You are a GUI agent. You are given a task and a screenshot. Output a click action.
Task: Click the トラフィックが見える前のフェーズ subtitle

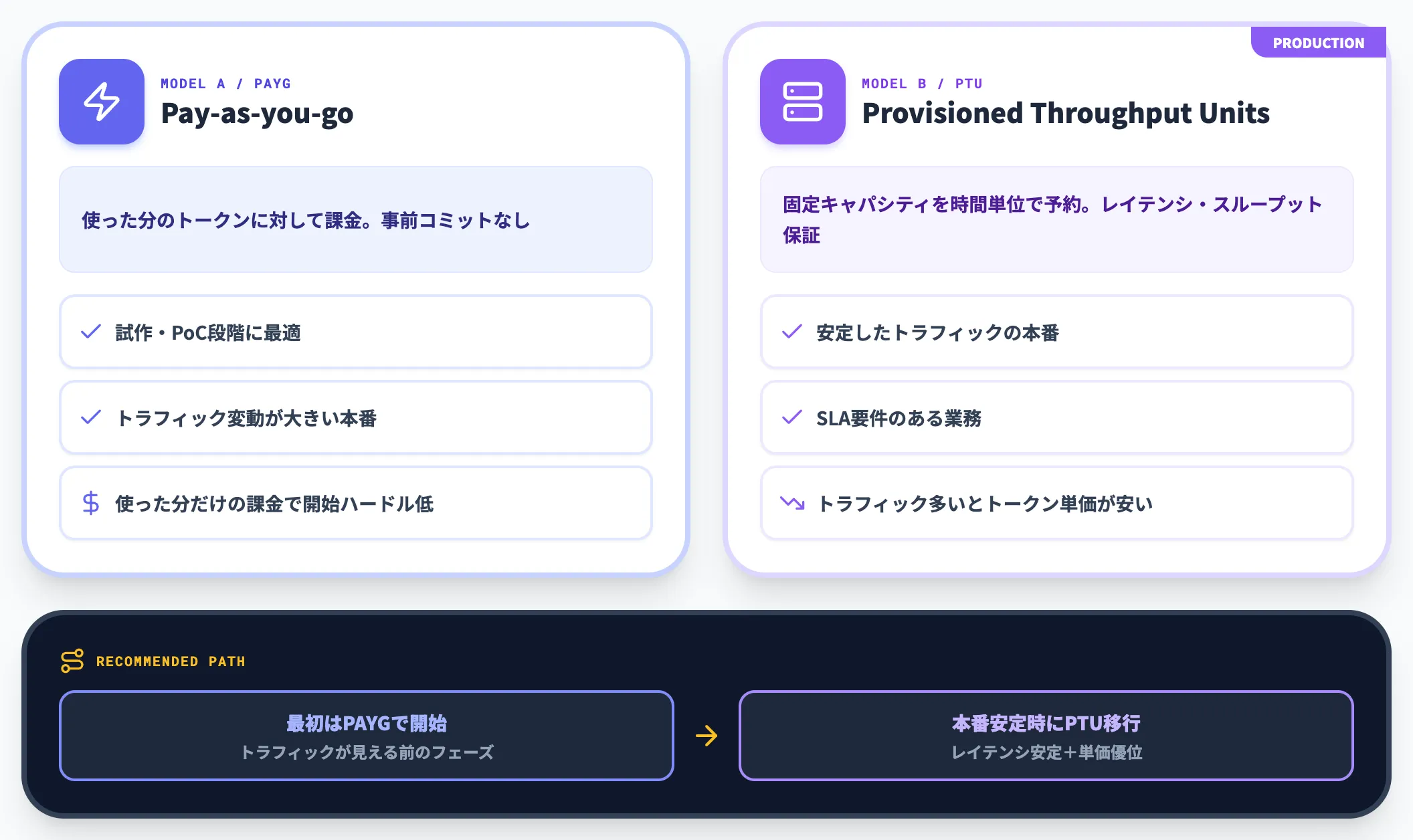367,752
